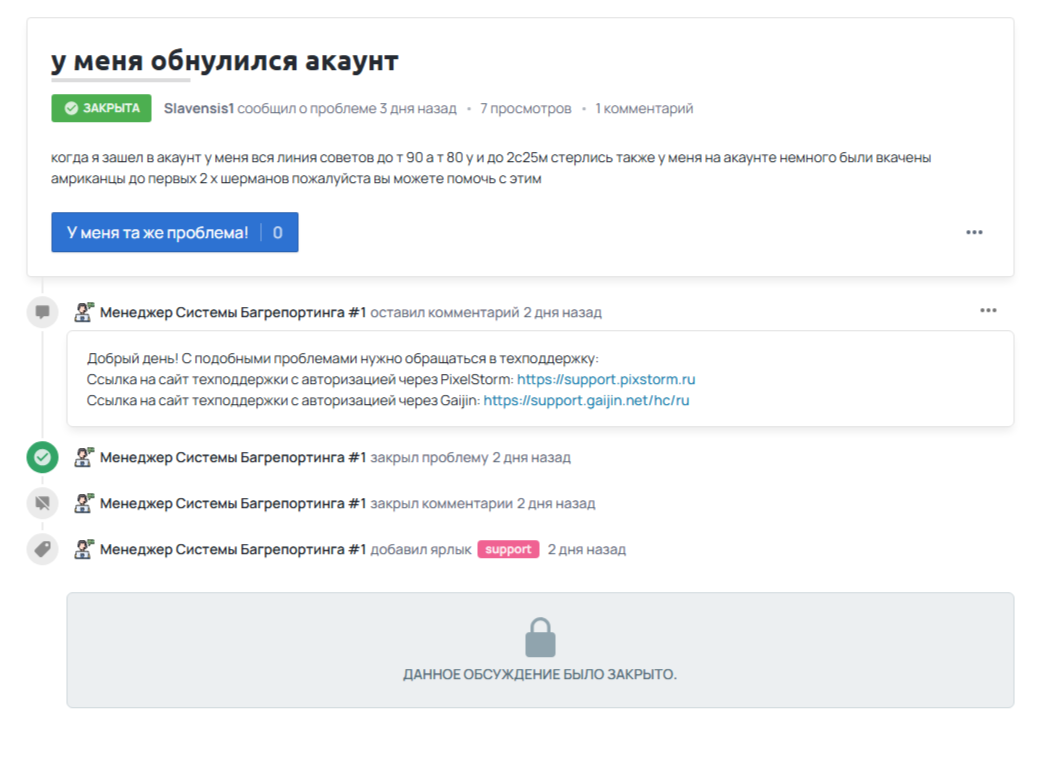The image size is (1037, 776).
Task: Open the three-dot menu of the manager's comment
Action: click(x=988, y=310)
